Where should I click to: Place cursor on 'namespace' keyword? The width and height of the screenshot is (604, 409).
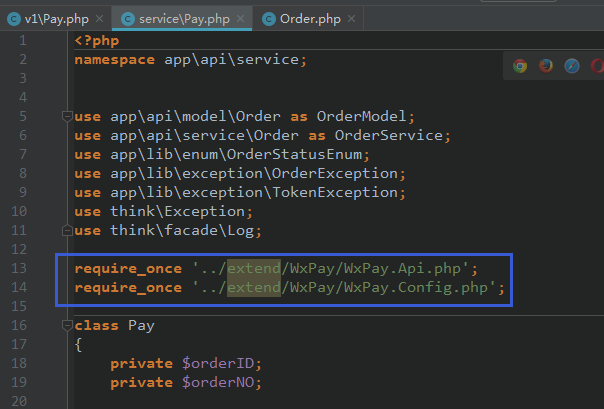pyautogui.click(x=115, y=60)
